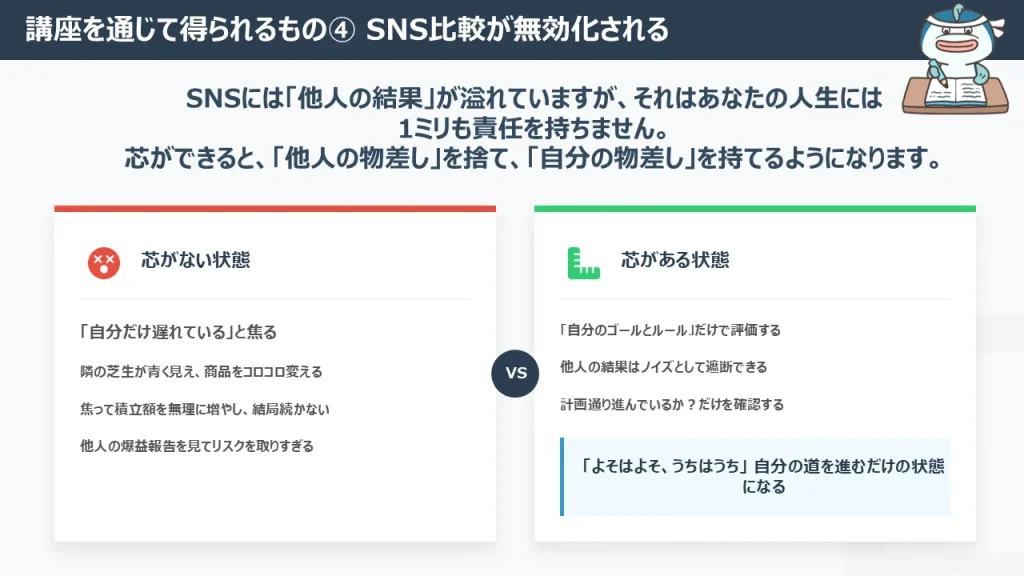Click the blue 「よそはよそ、うちはうち」 callout box

(756, 477)
